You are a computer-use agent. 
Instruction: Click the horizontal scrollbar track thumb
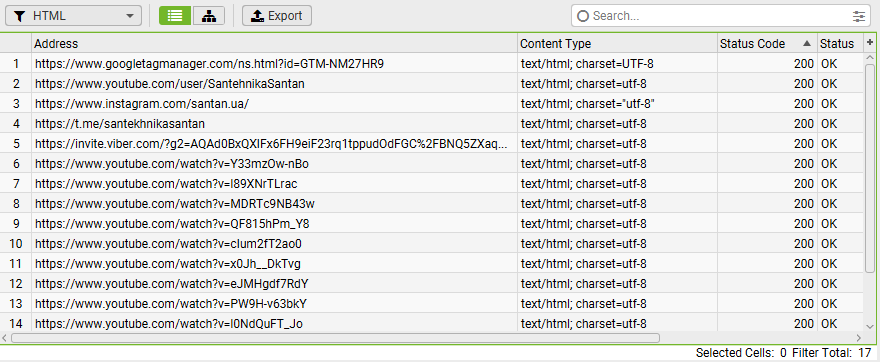335,338
